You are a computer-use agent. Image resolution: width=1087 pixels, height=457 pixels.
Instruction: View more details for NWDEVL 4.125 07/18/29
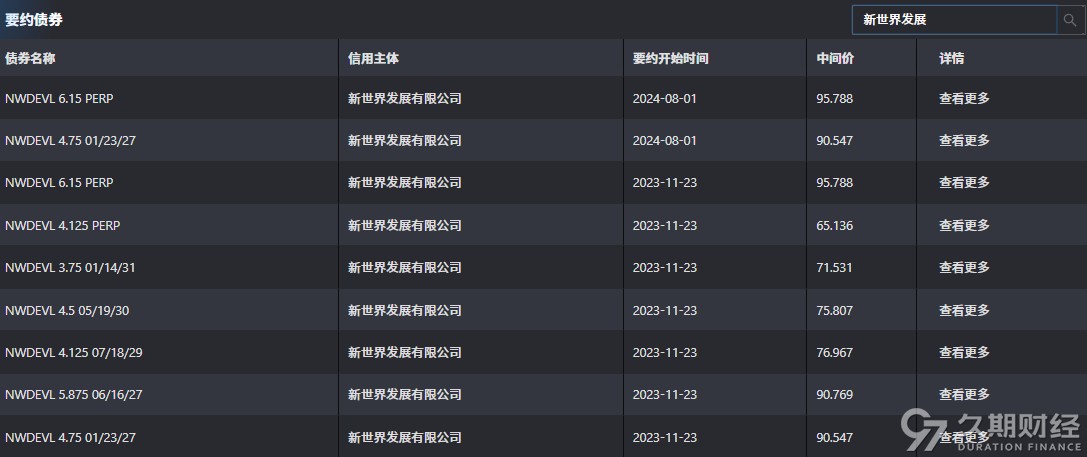[964, 352]
